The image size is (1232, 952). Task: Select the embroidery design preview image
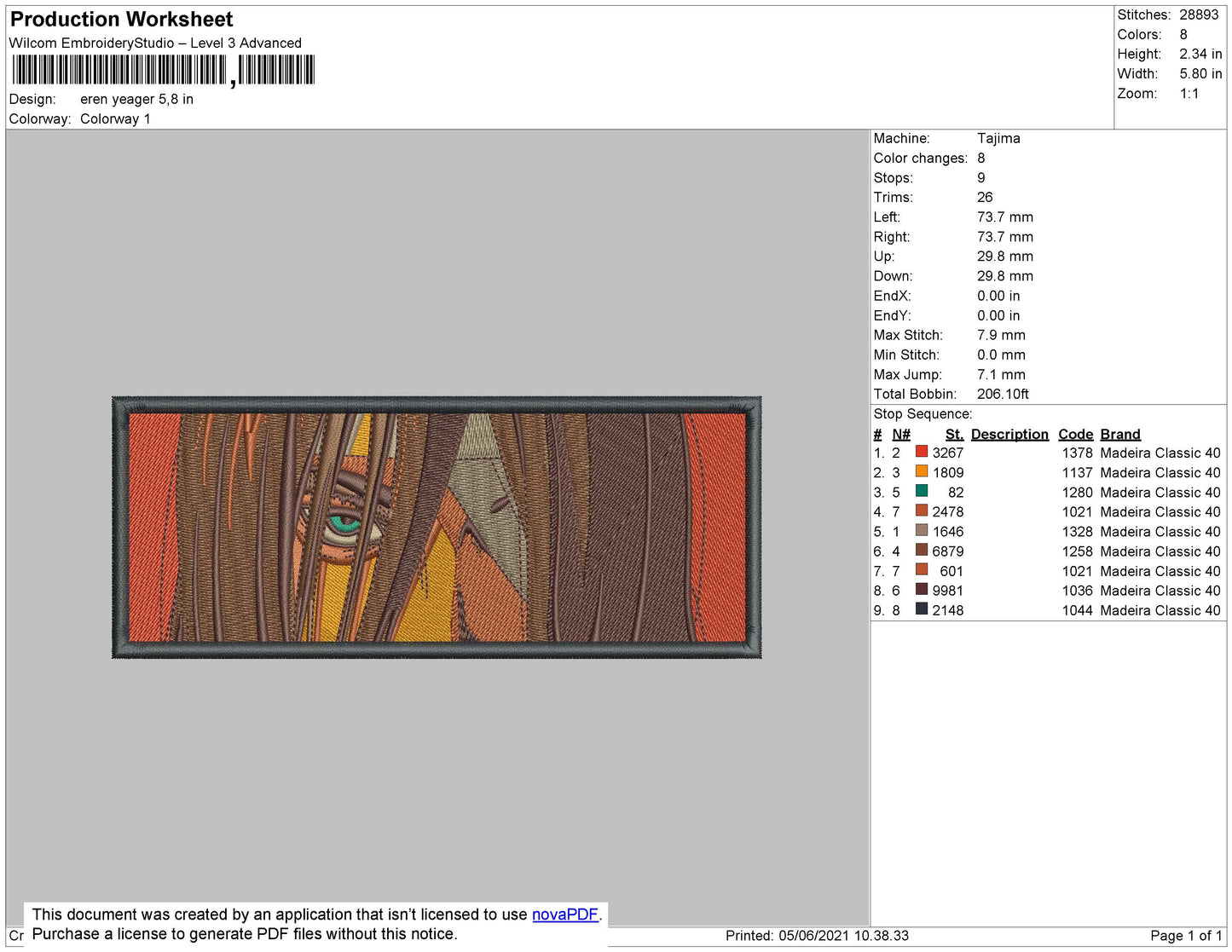(437, 527)
